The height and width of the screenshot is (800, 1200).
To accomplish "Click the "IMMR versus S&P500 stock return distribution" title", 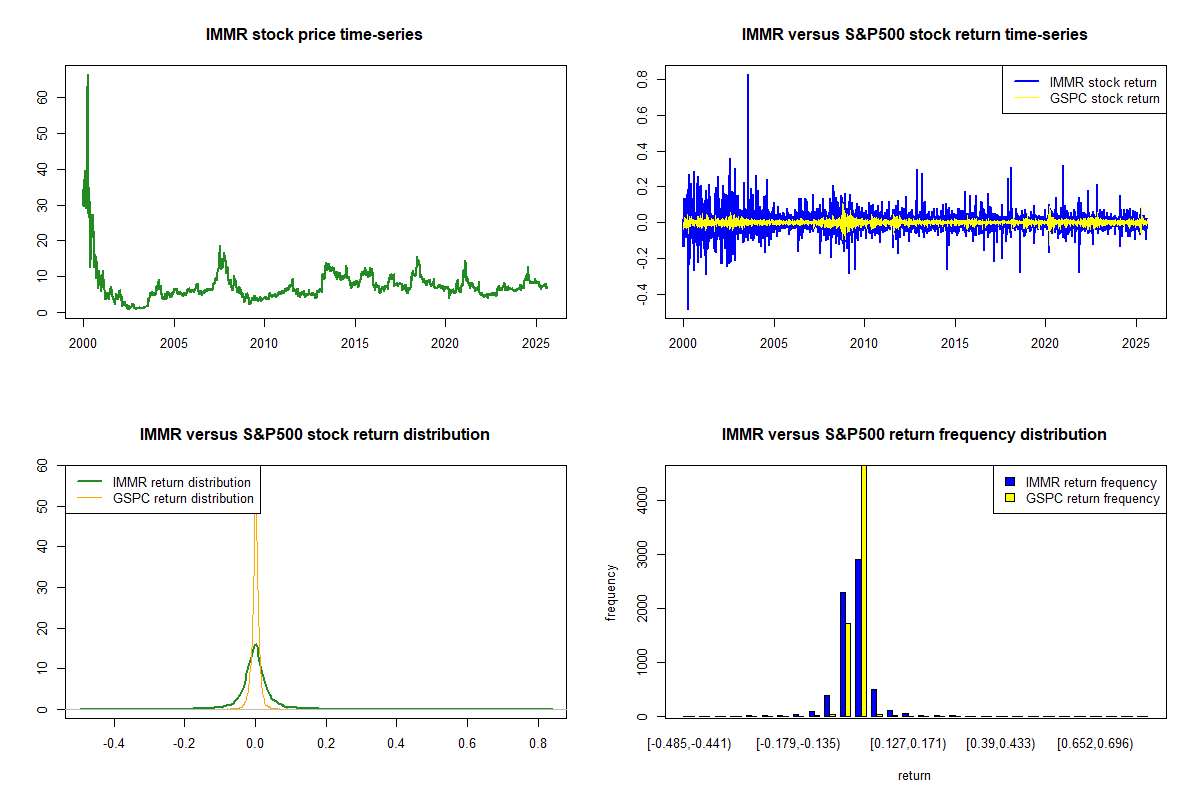I will [314, 435].
